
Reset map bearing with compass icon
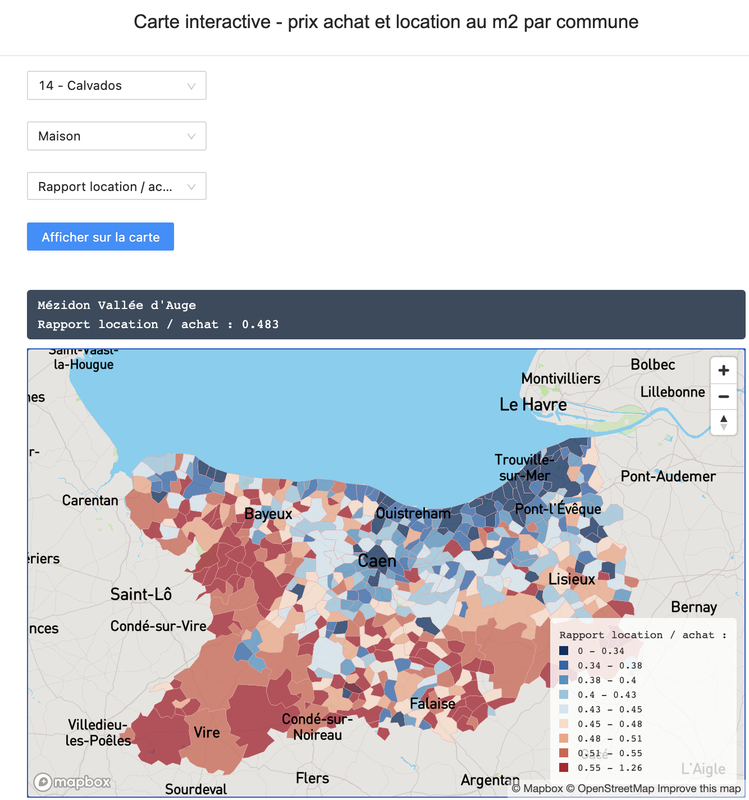pos(723,422)
